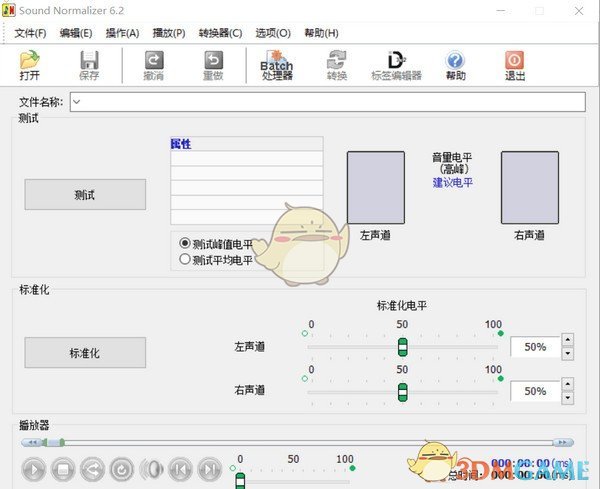The width and height of the screenshot is (600, 489).
Task: Click the player play button
Action: tap(34, 469)
